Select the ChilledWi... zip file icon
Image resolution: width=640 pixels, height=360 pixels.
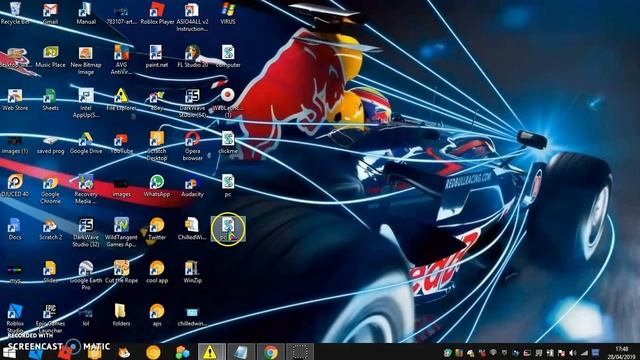point(192,229)
